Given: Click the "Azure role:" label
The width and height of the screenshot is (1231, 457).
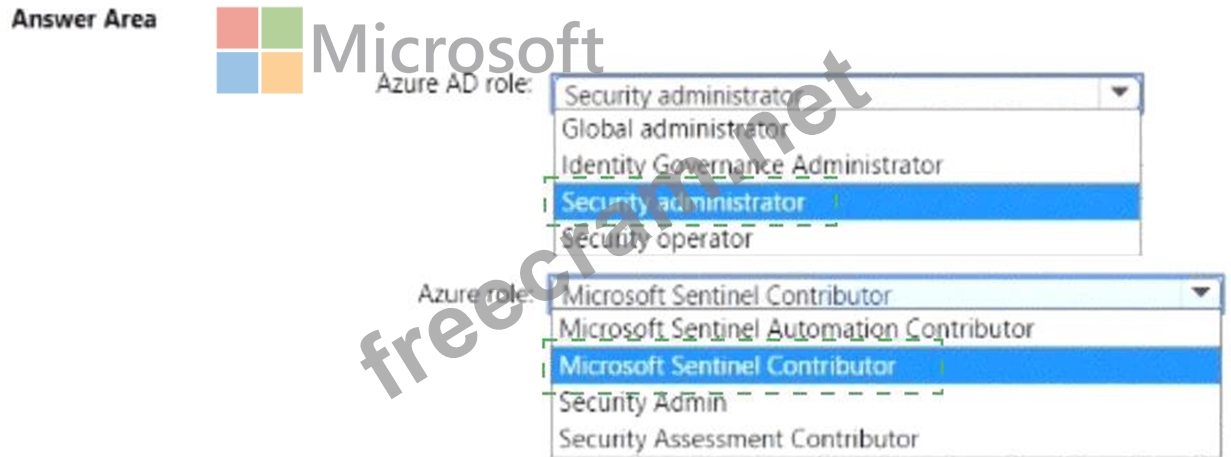Looking at the screenshot, I should click(473, 293).
